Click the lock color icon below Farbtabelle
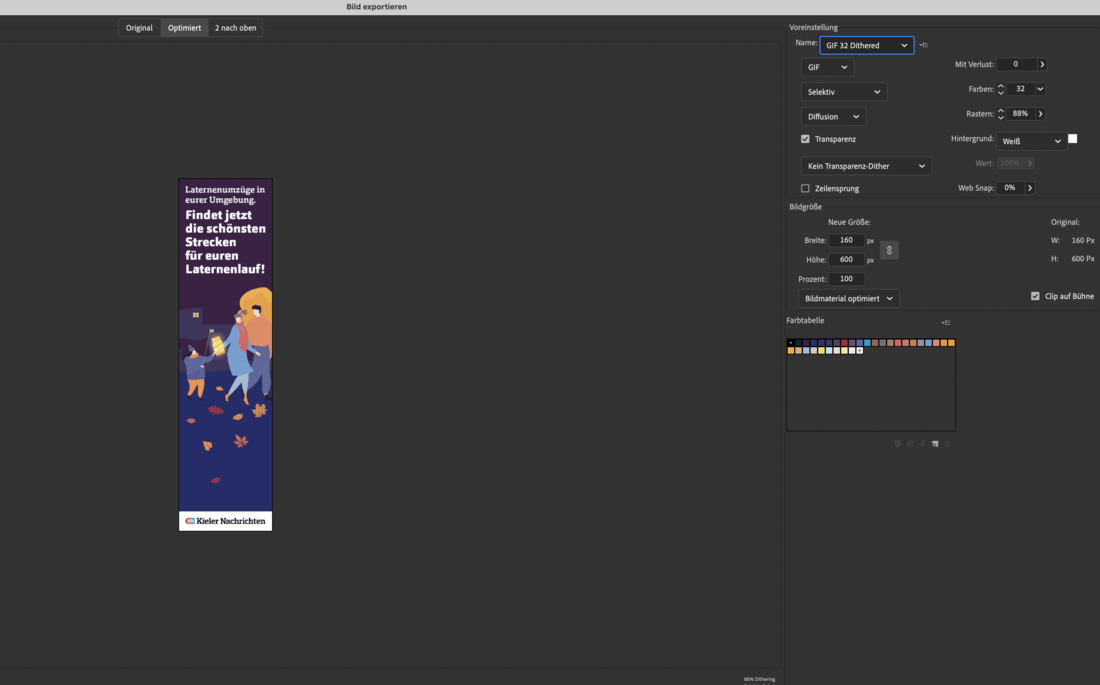 coord(923,443)
